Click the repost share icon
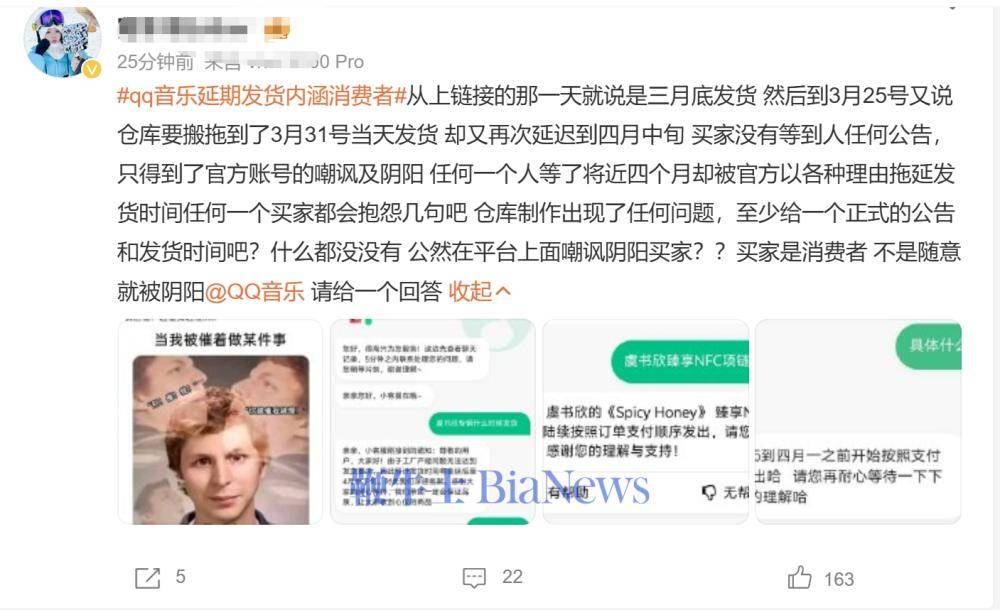 pyautogui.click(x=148, y=578)
